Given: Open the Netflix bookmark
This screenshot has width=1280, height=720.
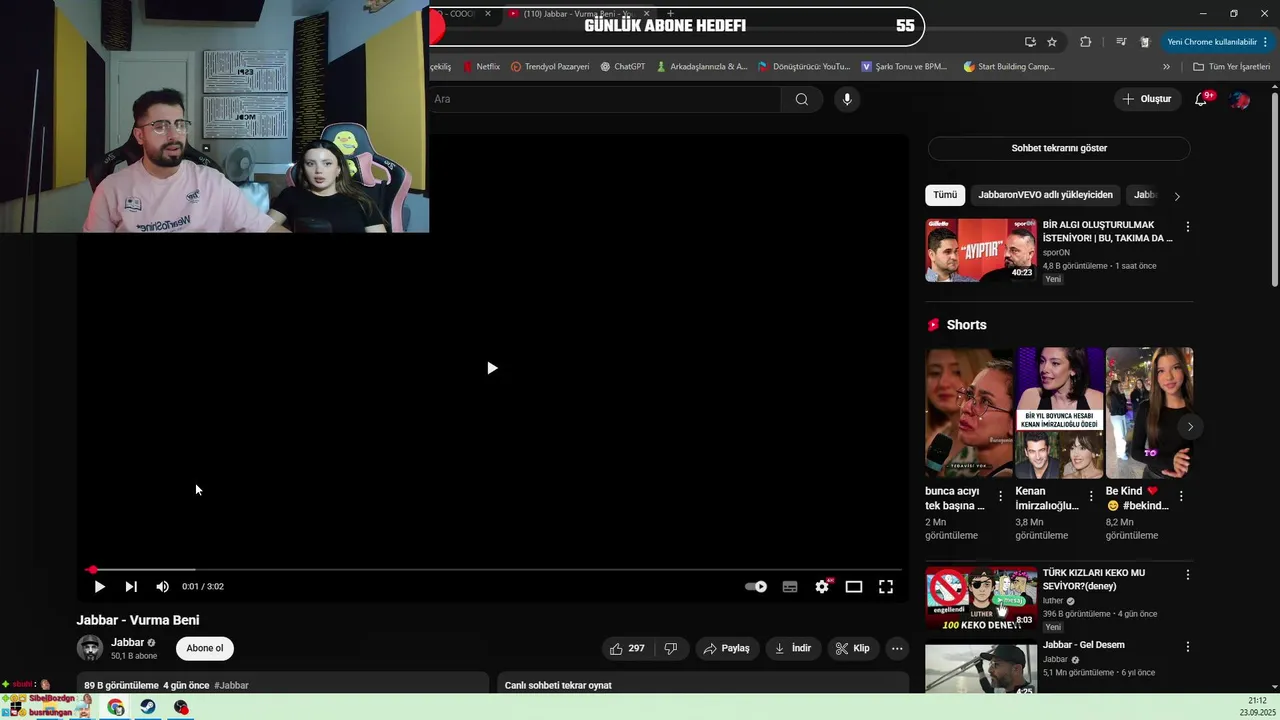Looking at the screenshot, I should coord(481,67).
